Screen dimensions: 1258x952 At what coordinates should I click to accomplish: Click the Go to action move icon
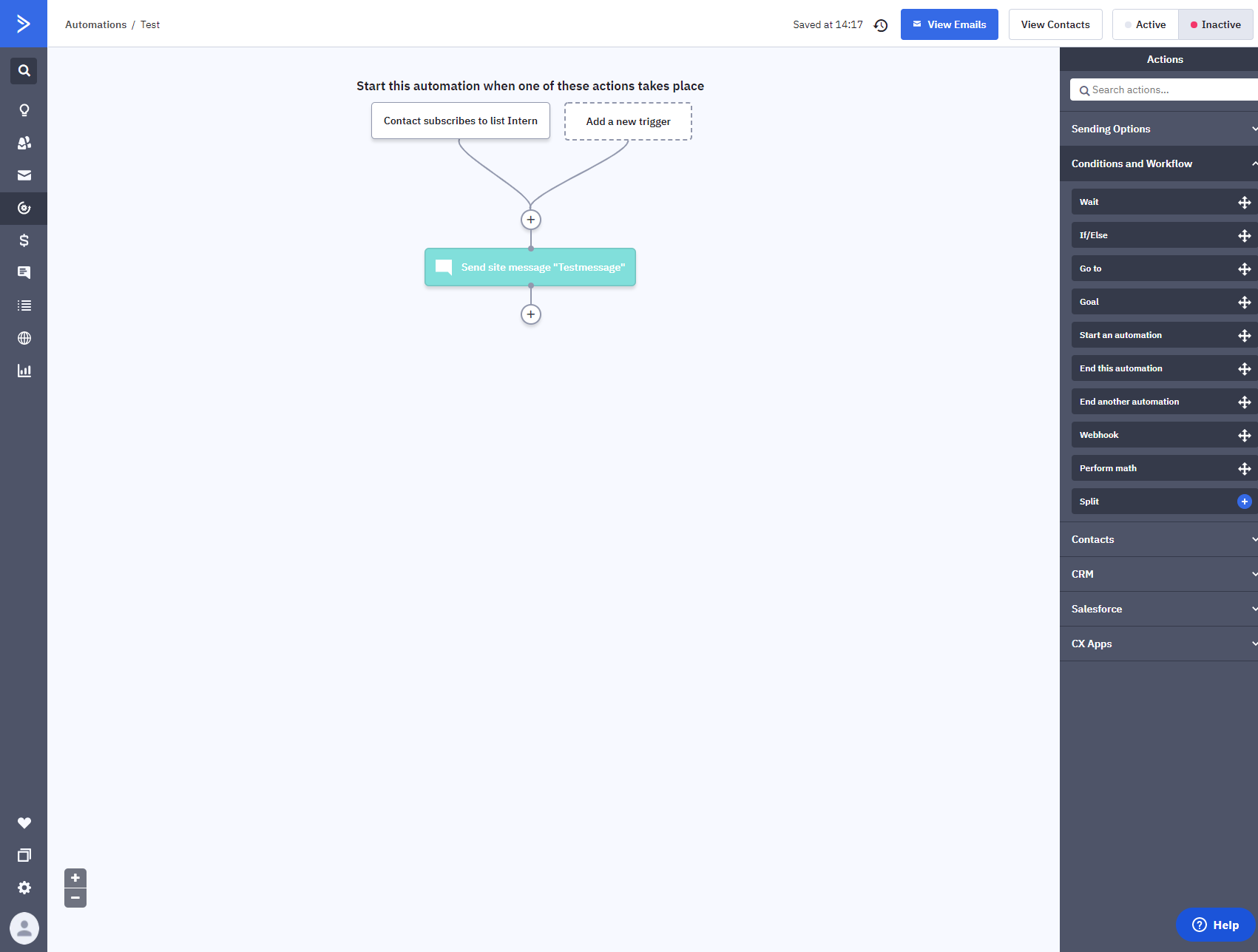1244,269
